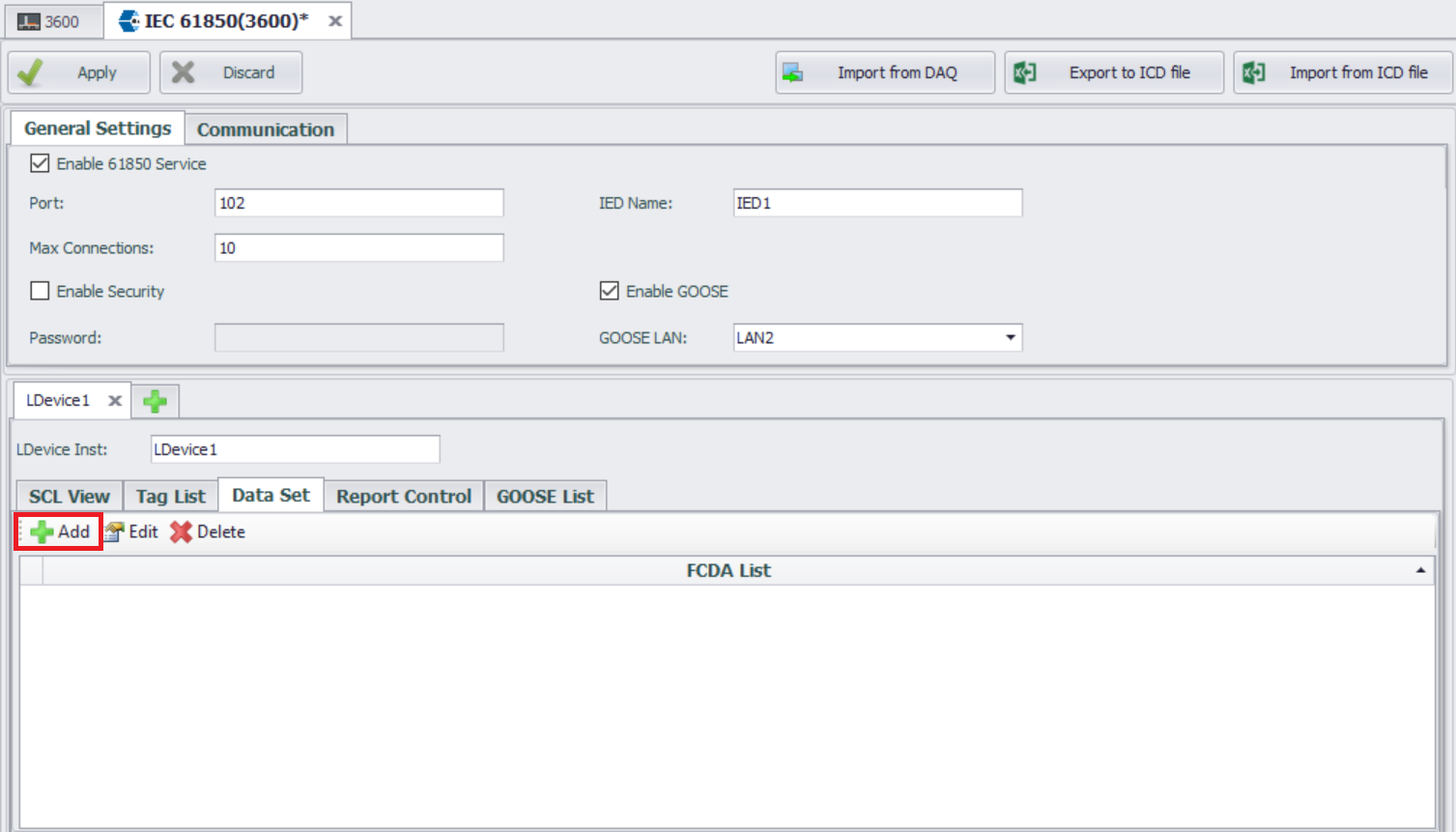The image size is (1456, 832).
Task: Uncheck the Enable GOOSE checkbox
Action: coord(609,291)
